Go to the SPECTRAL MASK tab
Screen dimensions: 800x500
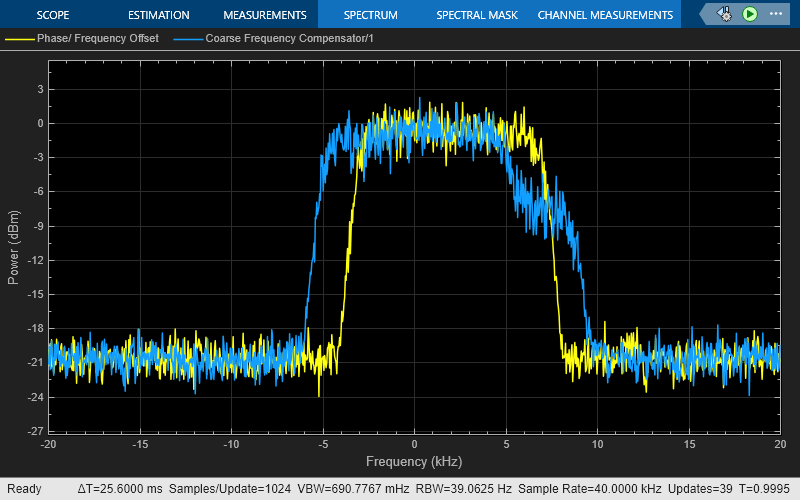click(x=477, y=15)
